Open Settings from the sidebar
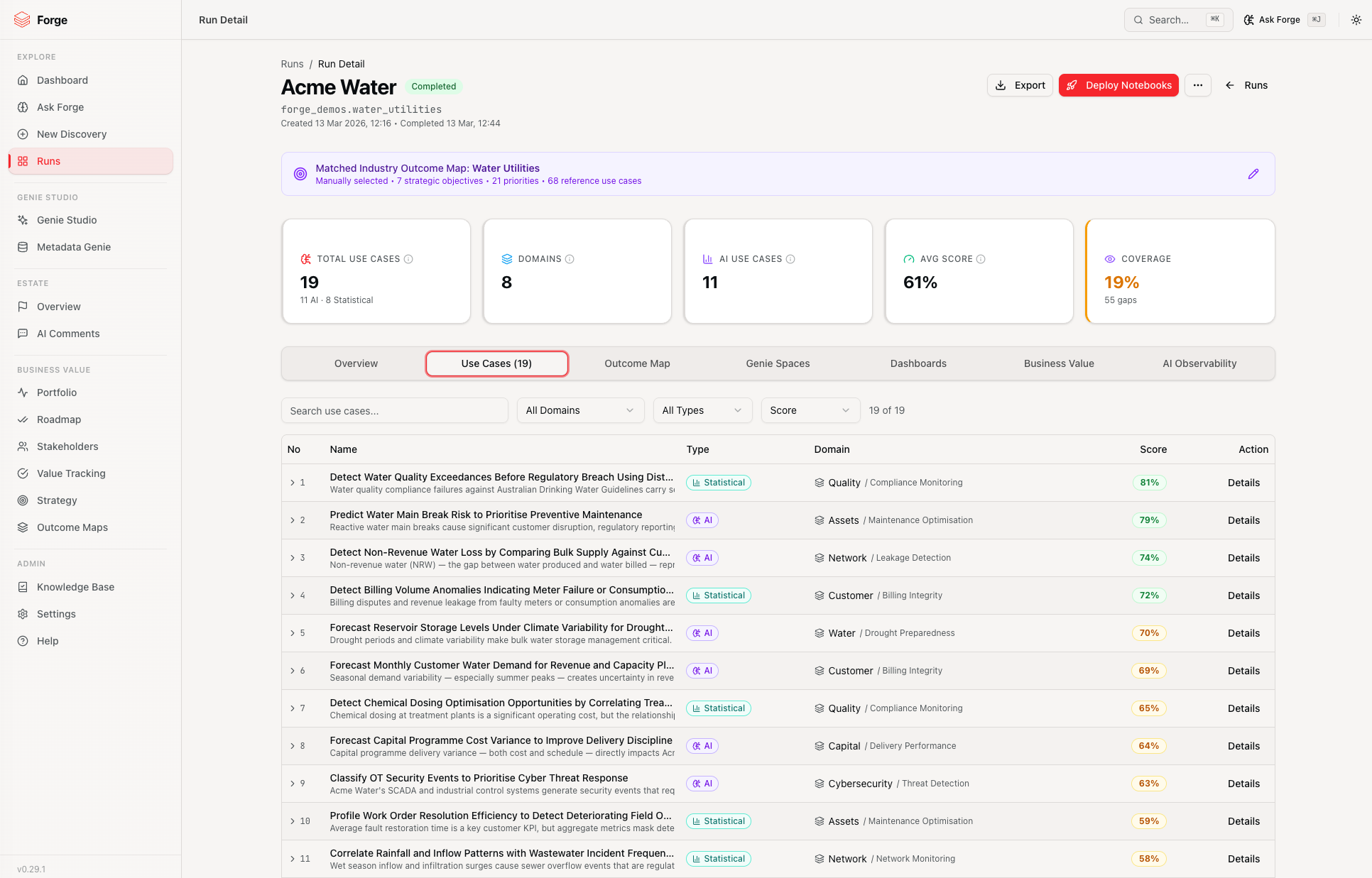1372x878 pixels. pos(91,614)
